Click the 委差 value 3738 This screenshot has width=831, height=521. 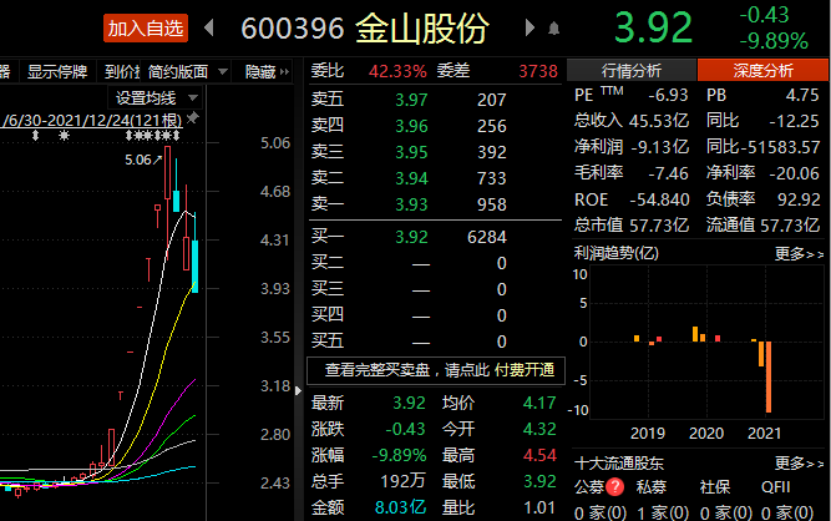tap(538, 71)
